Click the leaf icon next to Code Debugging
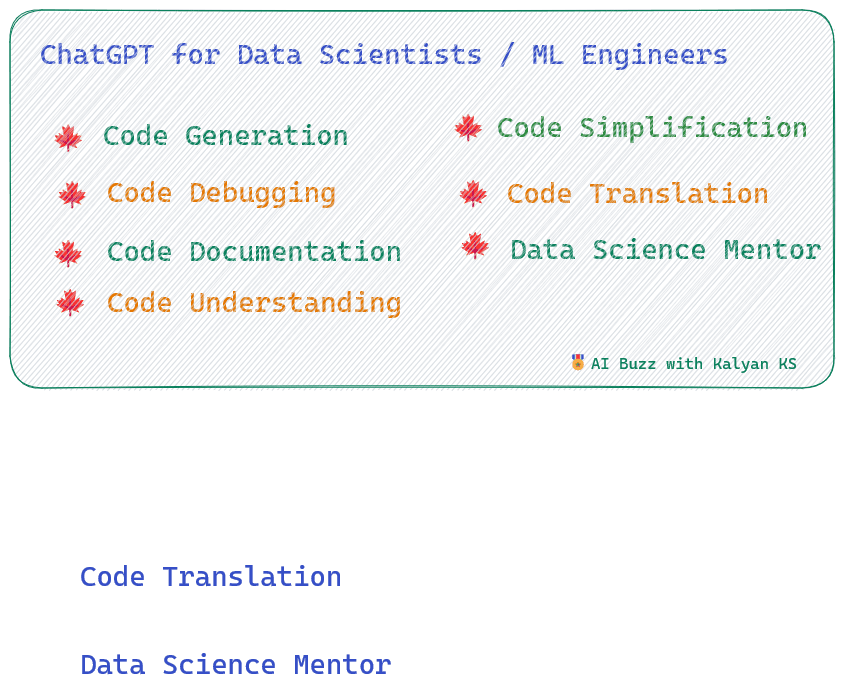The height and width of the screenshot is (691, 844). 72,193
